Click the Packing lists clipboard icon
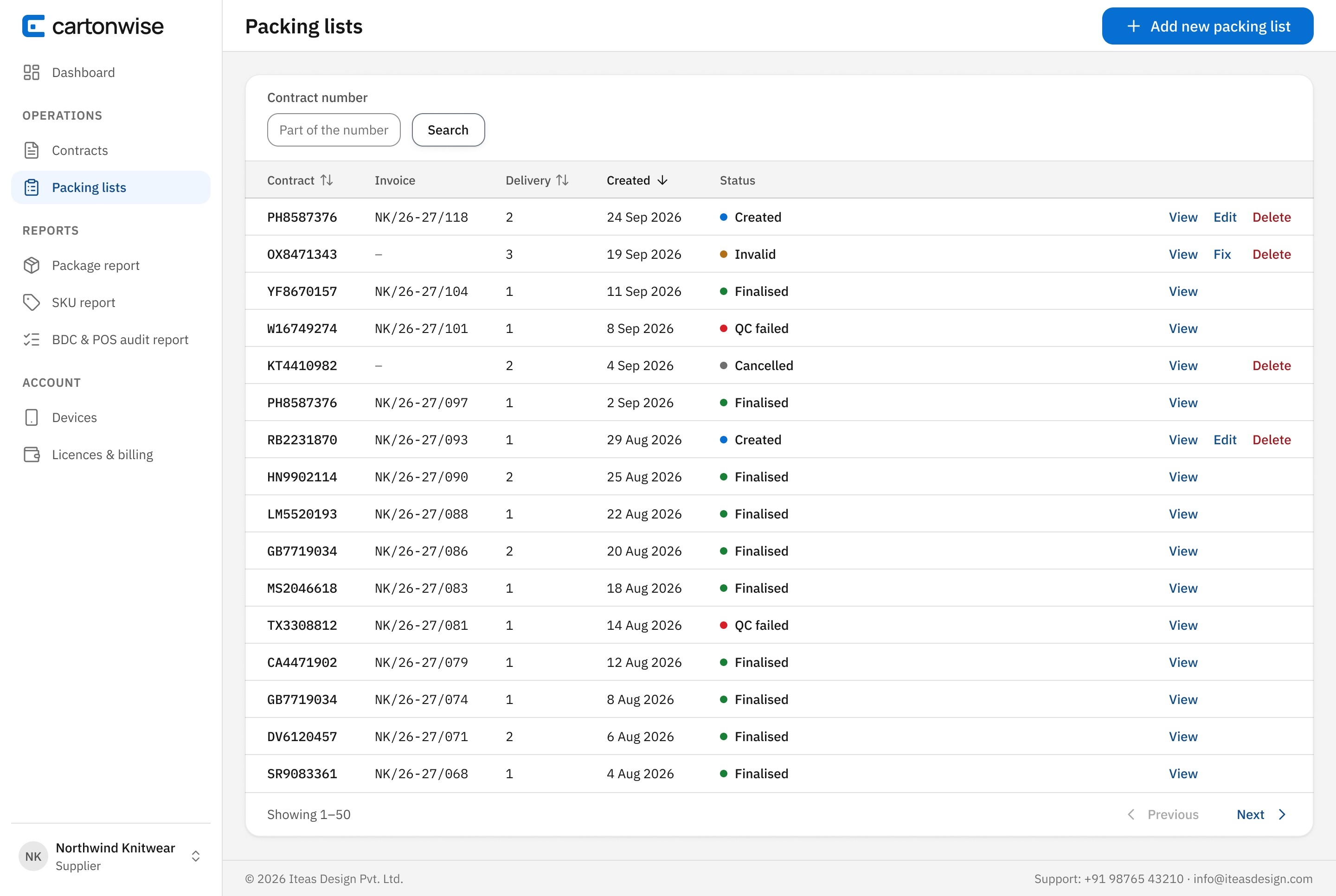This screenshot has height=896, width=1336. coord(32,187)
